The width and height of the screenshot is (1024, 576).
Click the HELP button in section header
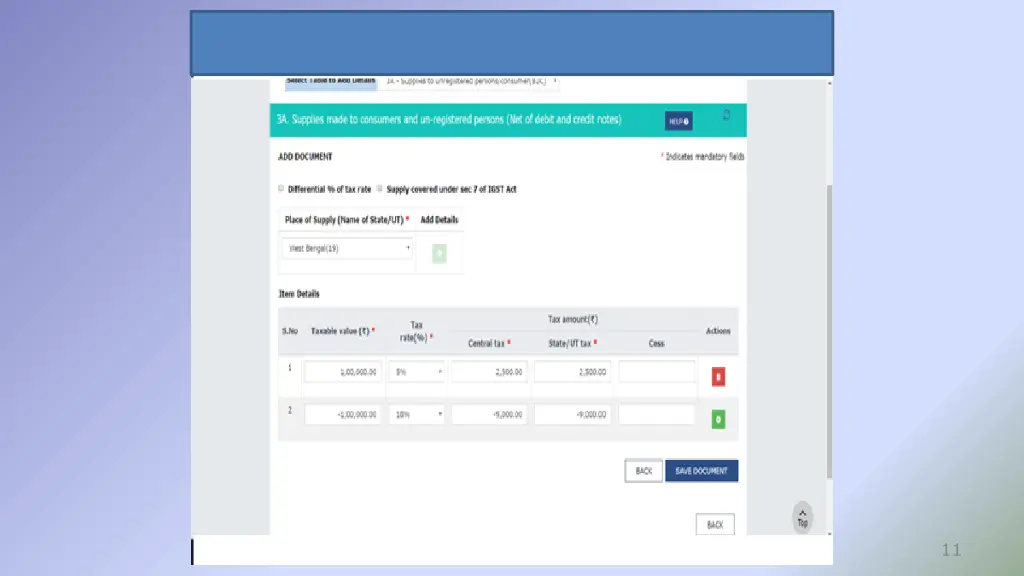click(x=678, y=121)
